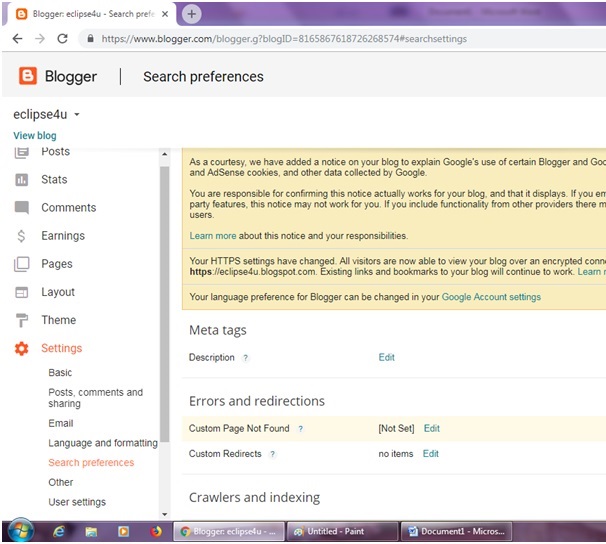Select the Settings menu item

tap(62, 348)
